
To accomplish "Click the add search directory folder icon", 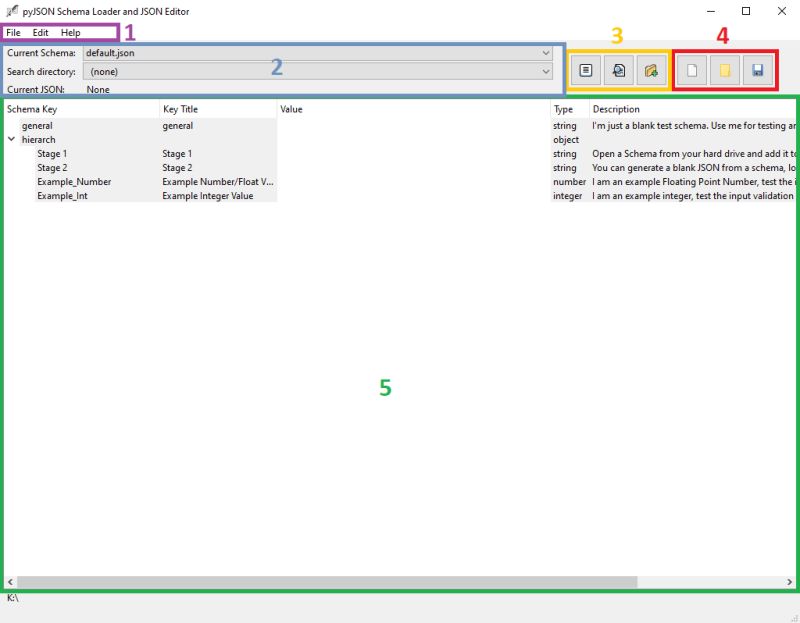I will coord(651,70).
